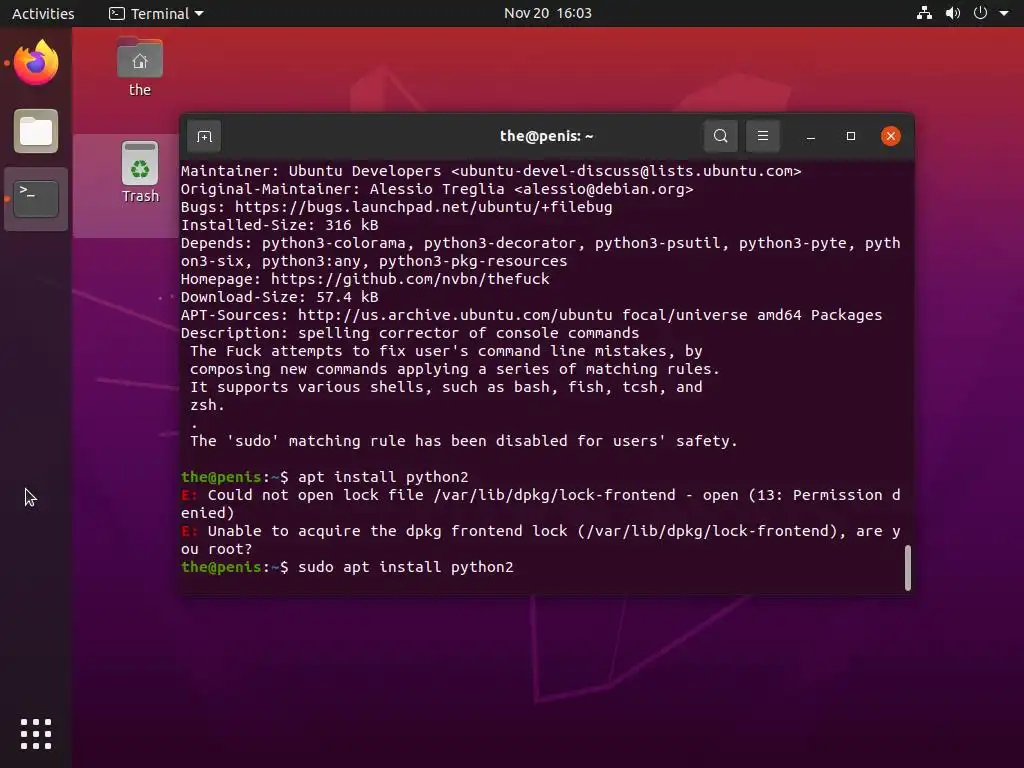Image resolution: width=1024 pixels, height=768 pixels.
Task: Expand the system menu arrow
Action: pyautogui.click(x=1004, y=13)
